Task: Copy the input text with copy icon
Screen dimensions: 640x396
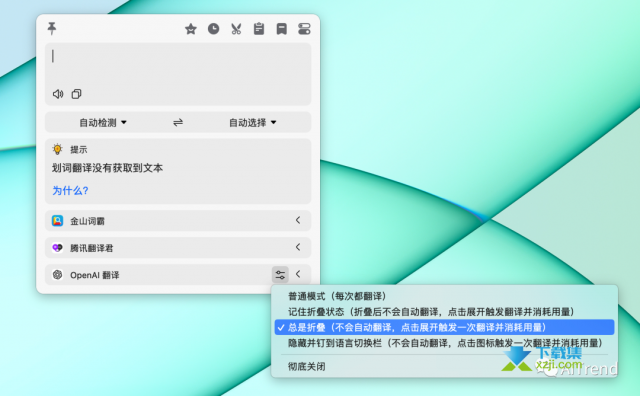Action: 76,94
